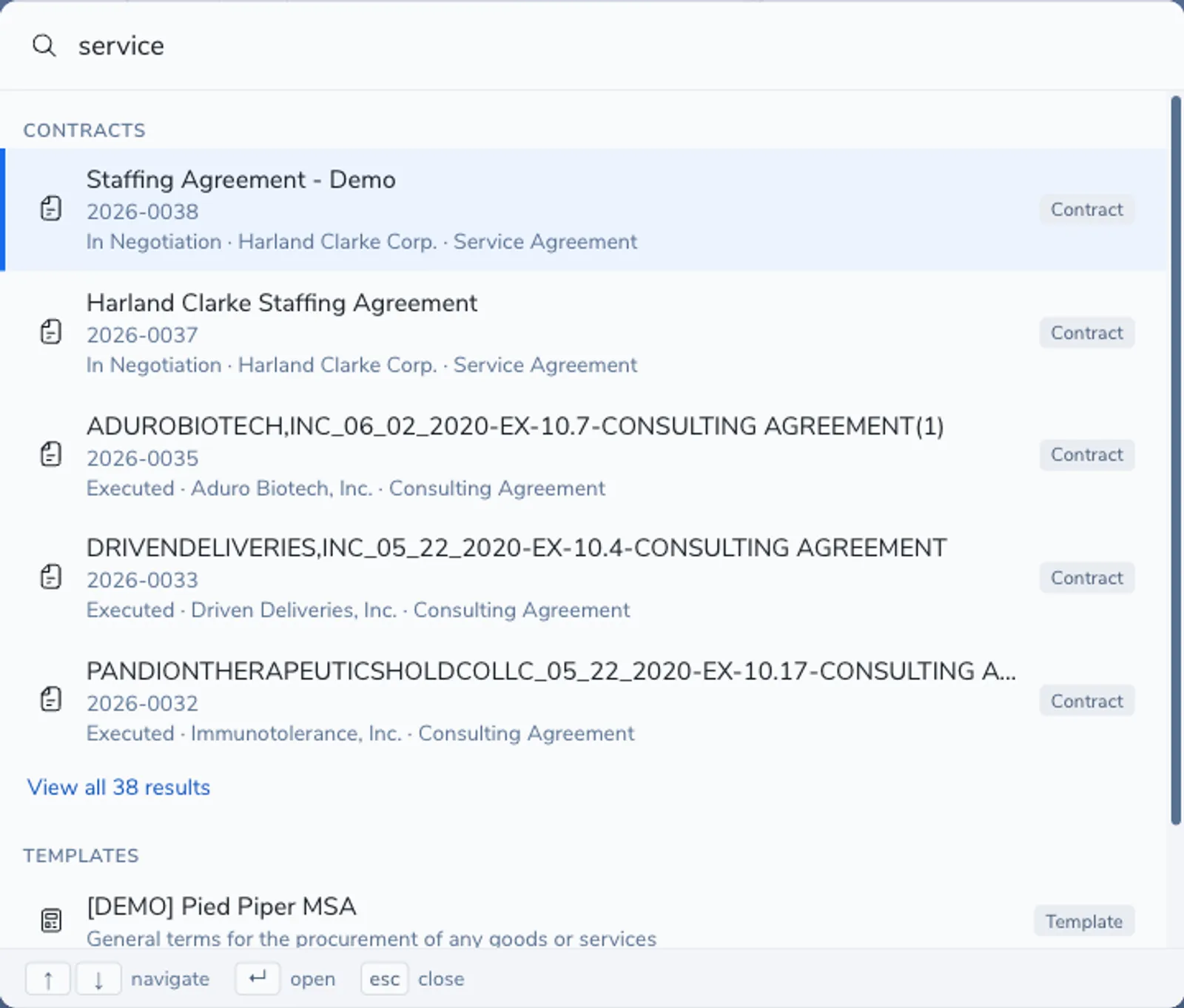Click document icon beside the ADUROBIOTECH contract

pos(50,454)
